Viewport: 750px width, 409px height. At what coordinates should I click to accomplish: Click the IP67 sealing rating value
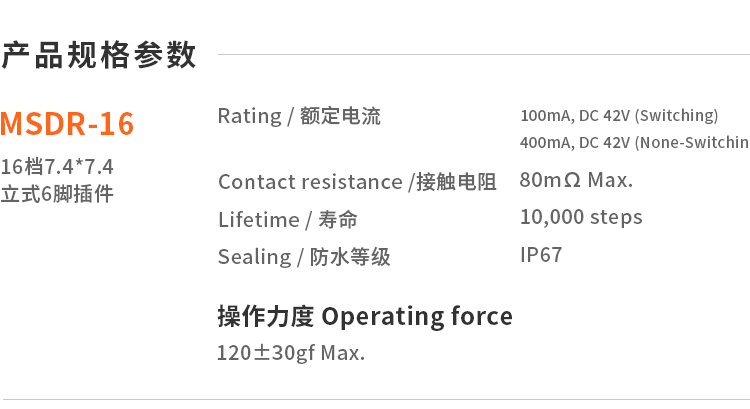pyautogui.click(x=541, y=255)
